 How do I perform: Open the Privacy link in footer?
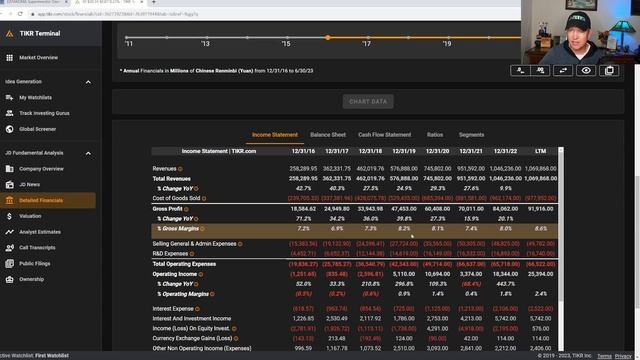(623, 356)
